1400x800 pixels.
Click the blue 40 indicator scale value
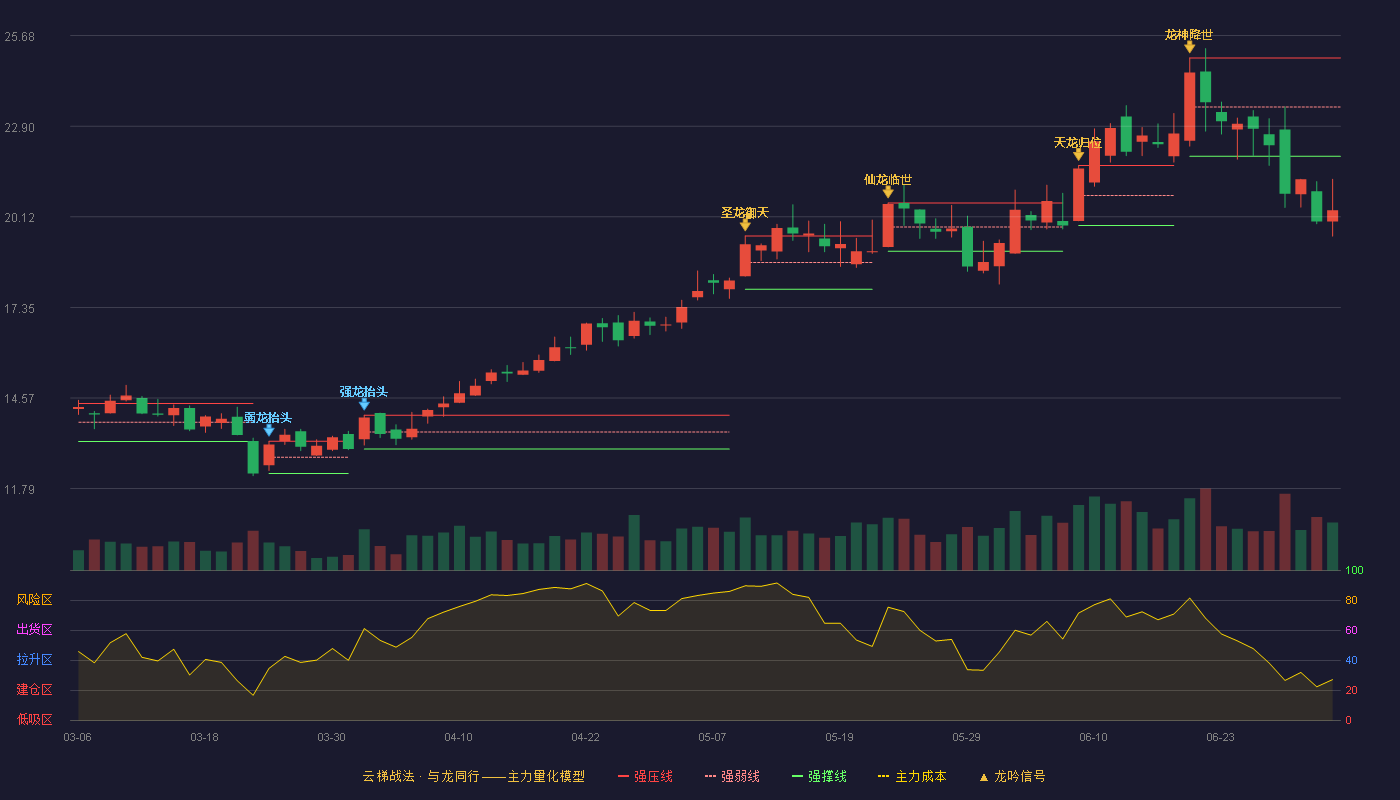1351,660
